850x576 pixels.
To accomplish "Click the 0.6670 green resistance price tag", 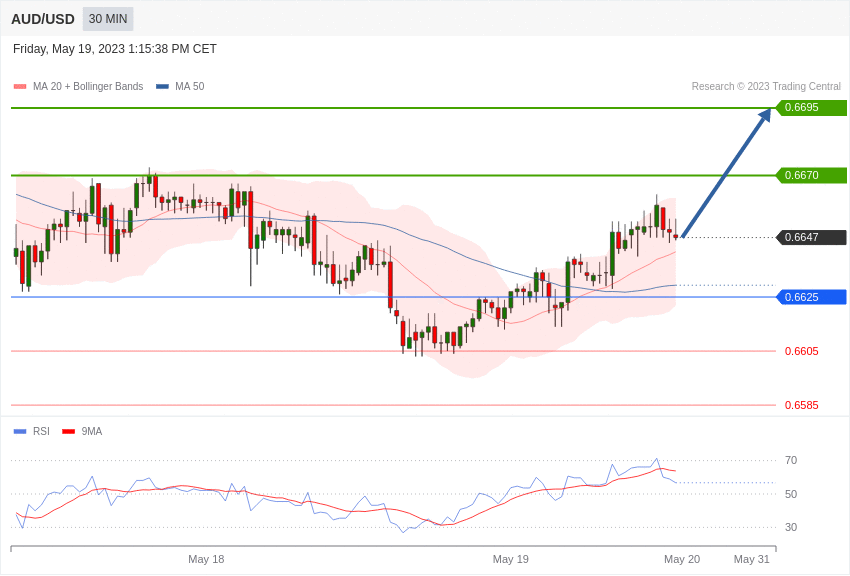I will [x=811, y=175].
